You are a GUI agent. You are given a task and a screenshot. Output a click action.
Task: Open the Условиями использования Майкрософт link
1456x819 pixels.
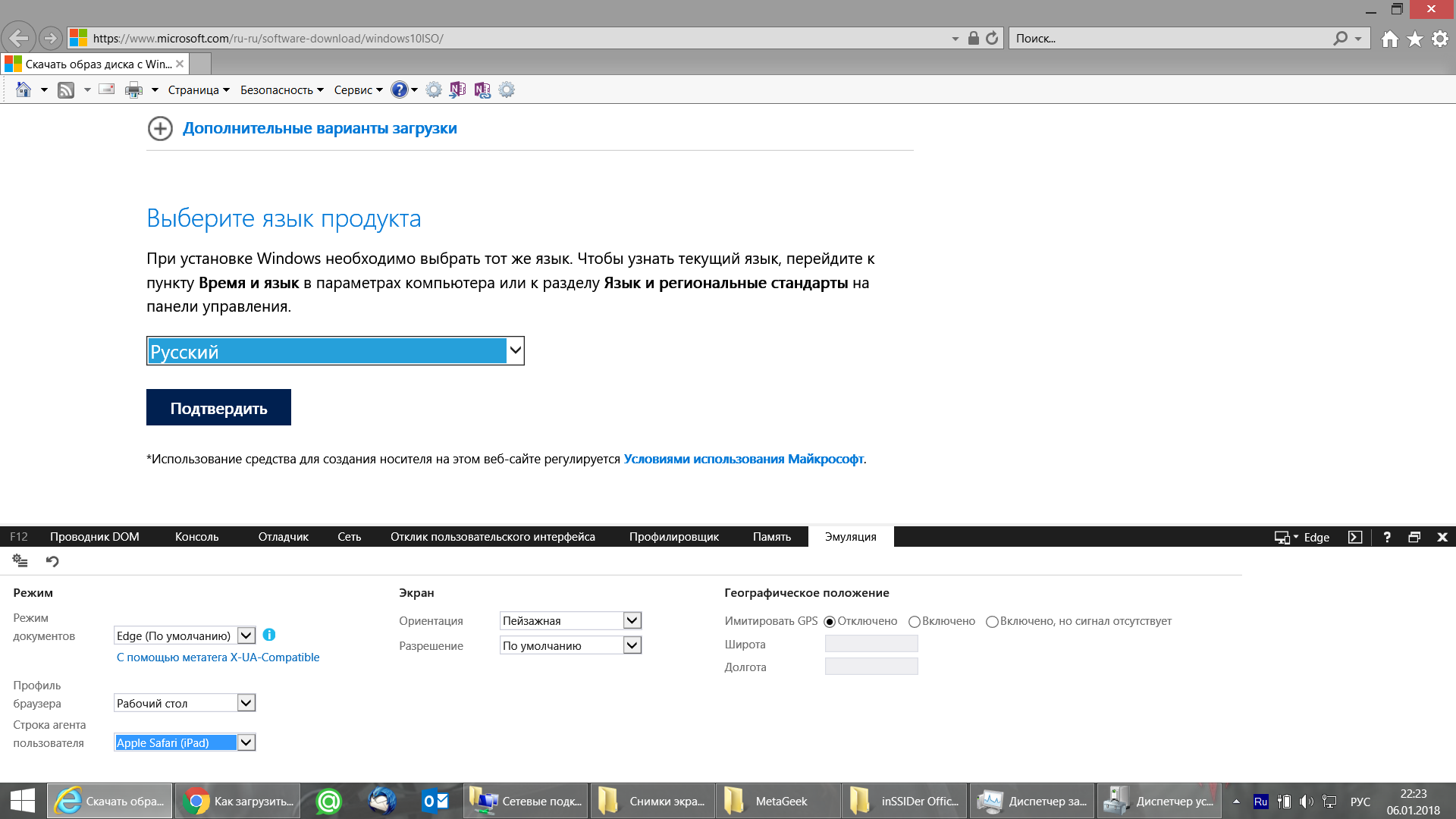[x=743, y=459]
